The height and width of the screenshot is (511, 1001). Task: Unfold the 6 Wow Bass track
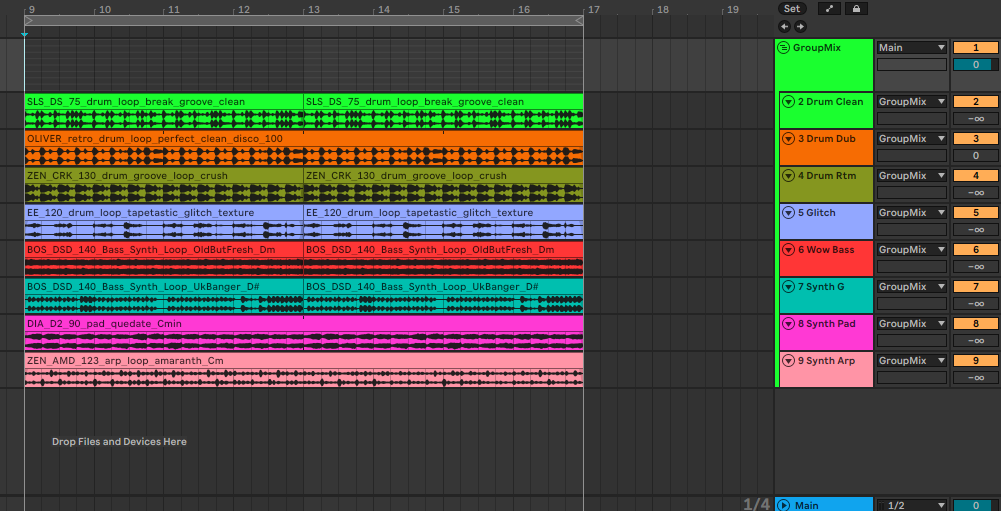(x=788, y=250)
